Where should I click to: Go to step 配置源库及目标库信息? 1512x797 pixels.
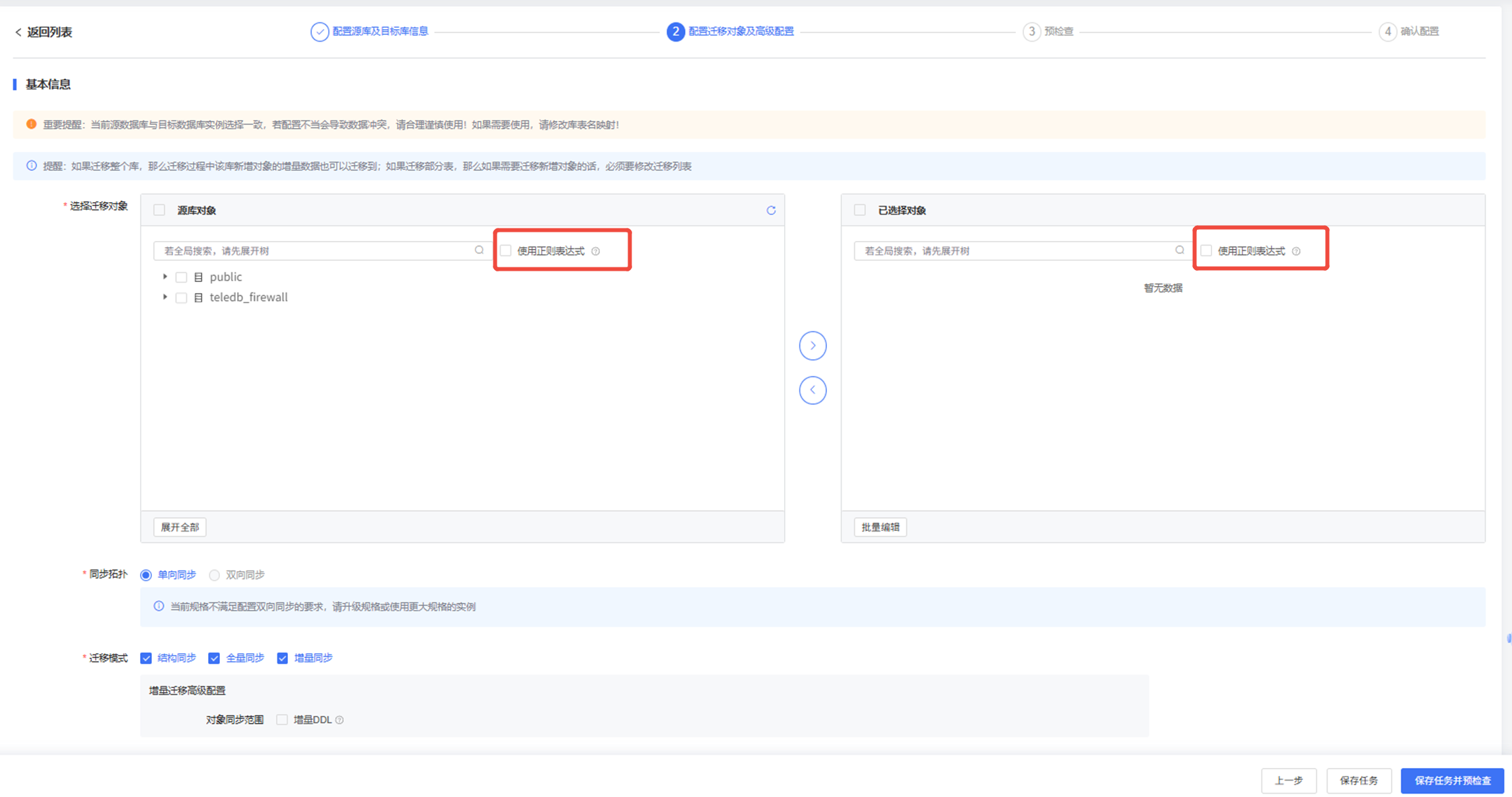click(380, 31)
